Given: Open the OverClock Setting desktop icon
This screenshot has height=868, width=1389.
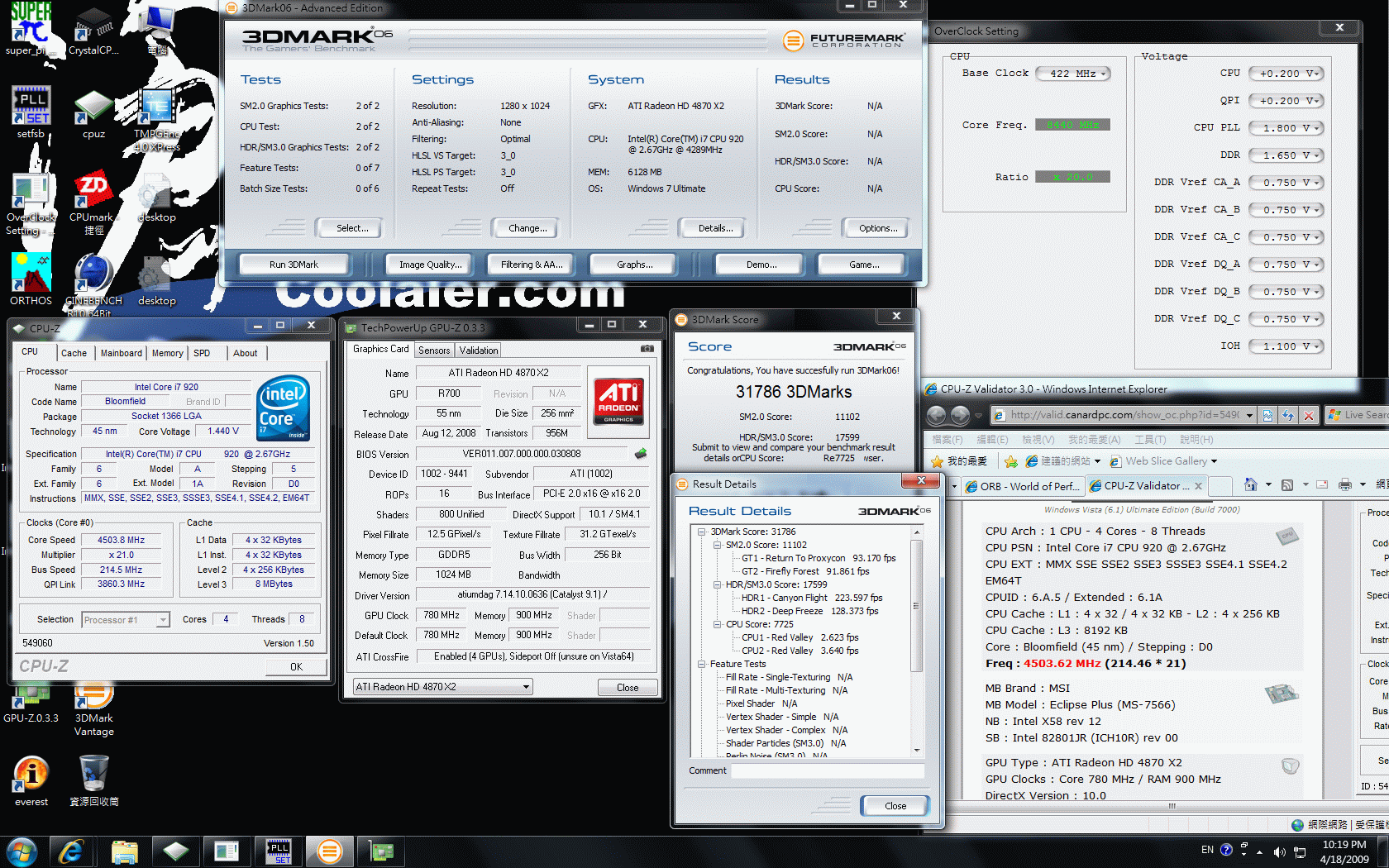Looking at the screenshot, I should tap(31, 203).
